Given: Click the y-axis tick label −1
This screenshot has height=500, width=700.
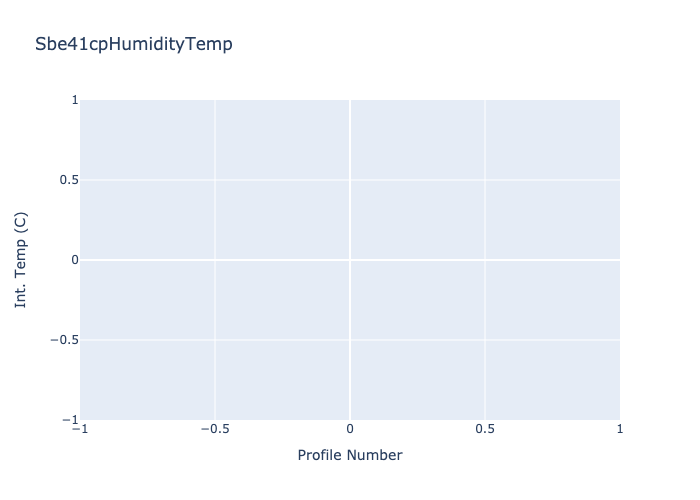Looking at the screenshot, I should [x=69, y=420].
